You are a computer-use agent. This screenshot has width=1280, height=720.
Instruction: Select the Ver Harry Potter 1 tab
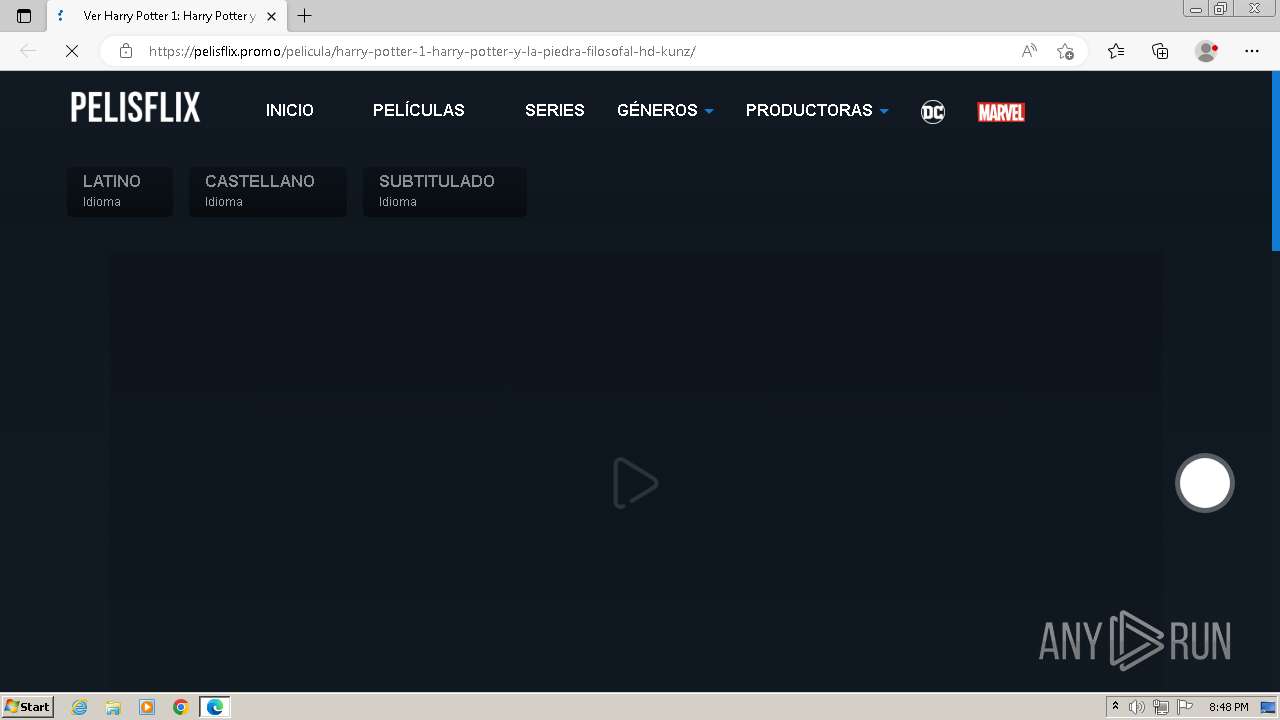point(166,16)
